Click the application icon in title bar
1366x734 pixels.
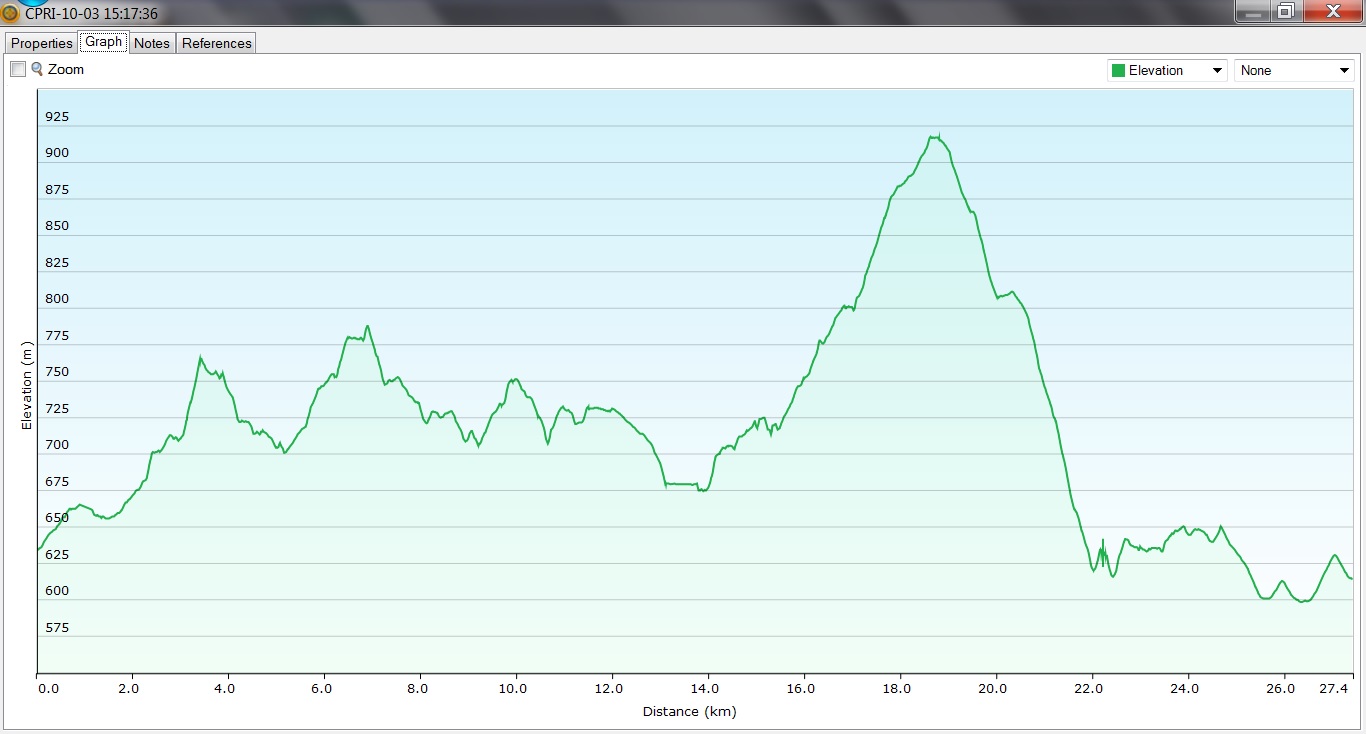pyautogui.click(x=10, y=14)
